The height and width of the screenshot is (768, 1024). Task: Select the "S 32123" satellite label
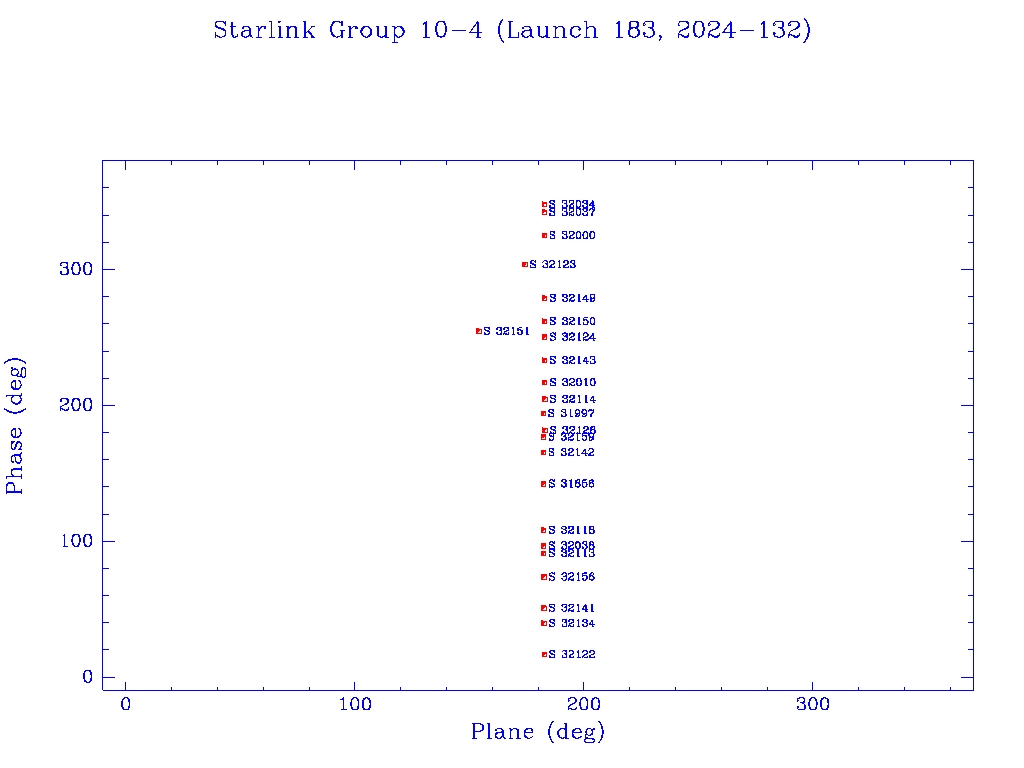point(552,264)
